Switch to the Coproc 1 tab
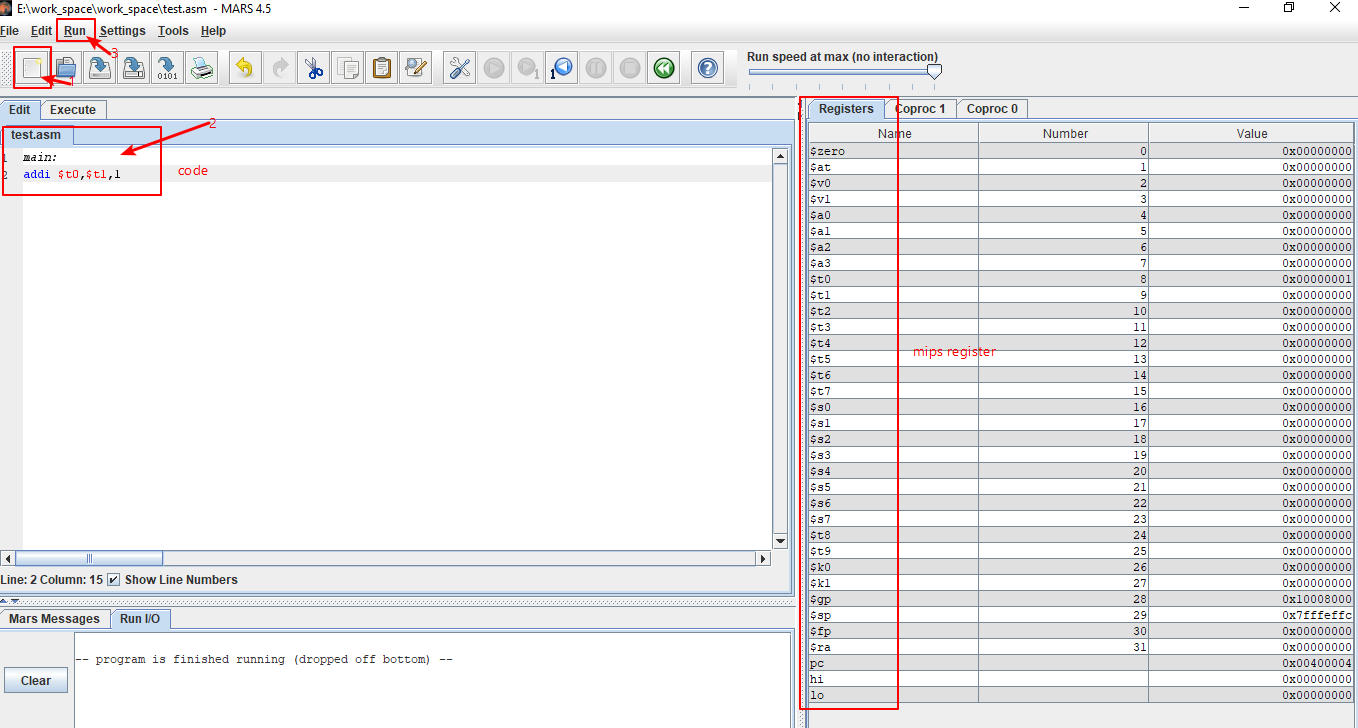Image resolution: width=1358 pixels, height=728 pixels. 920,108
